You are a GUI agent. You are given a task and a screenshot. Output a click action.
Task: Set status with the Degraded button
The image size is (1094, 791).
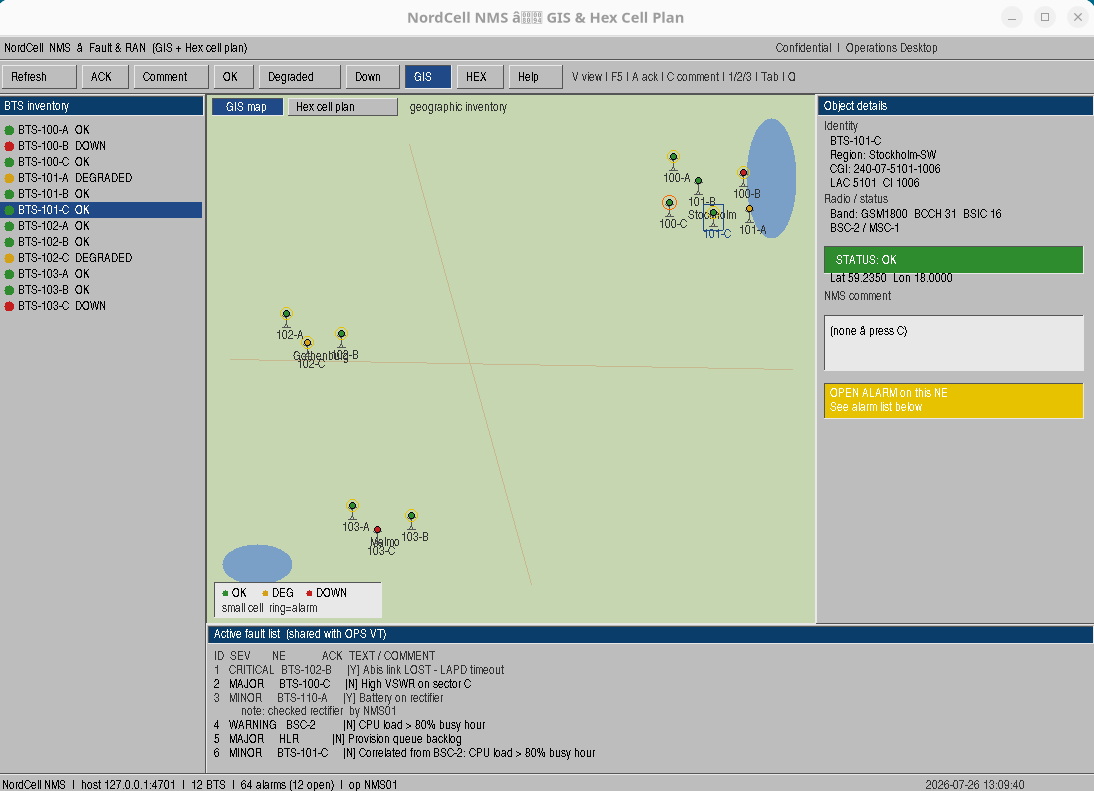point(299,77)
